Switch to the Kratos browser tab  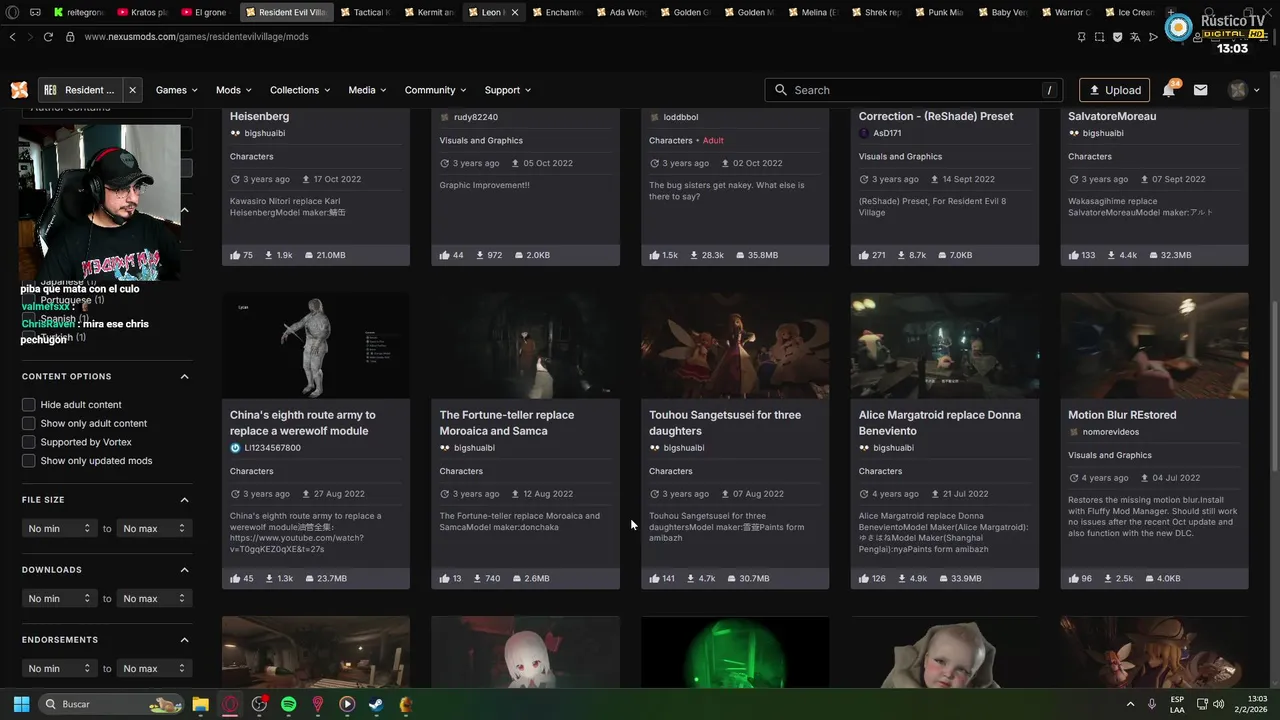click(x=143, y=12)
